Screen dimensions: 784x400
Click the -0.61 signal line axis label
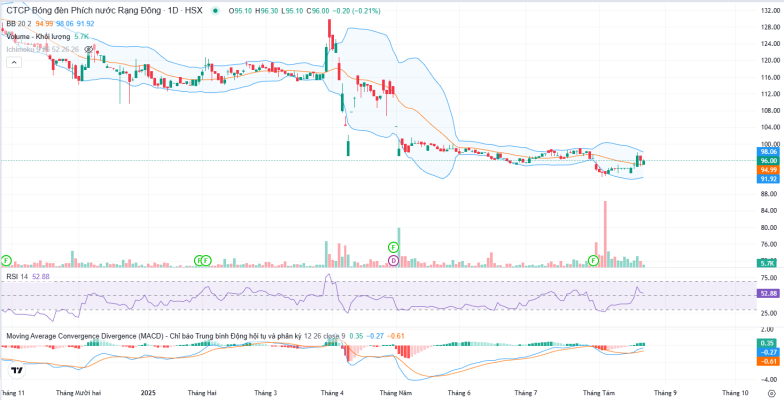pos(768,361)
